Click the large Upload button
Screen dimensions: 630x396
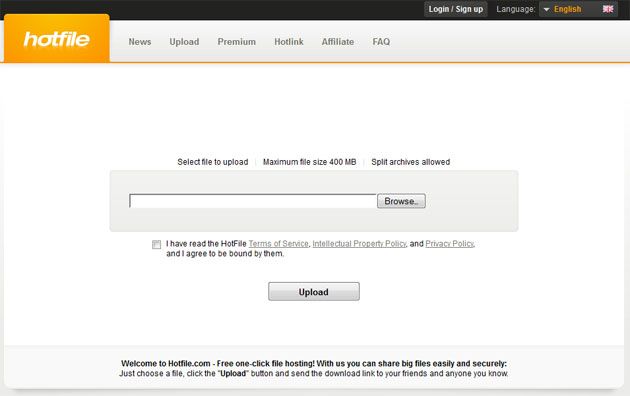click(314, 292)
